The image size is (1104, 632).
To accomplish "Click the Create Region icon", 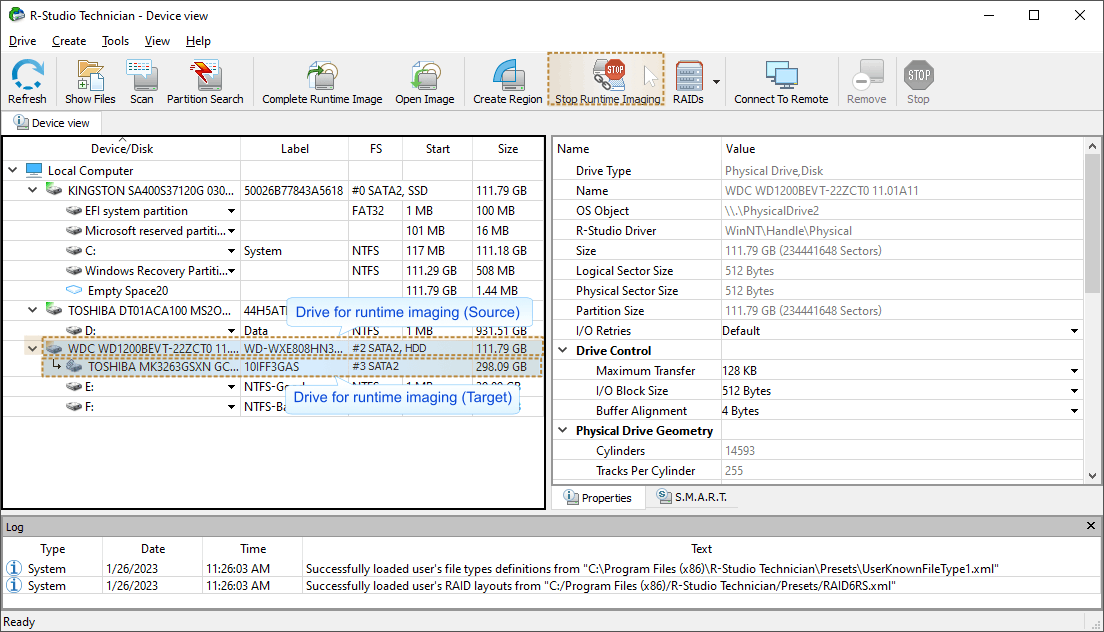I will coord(508,75).
